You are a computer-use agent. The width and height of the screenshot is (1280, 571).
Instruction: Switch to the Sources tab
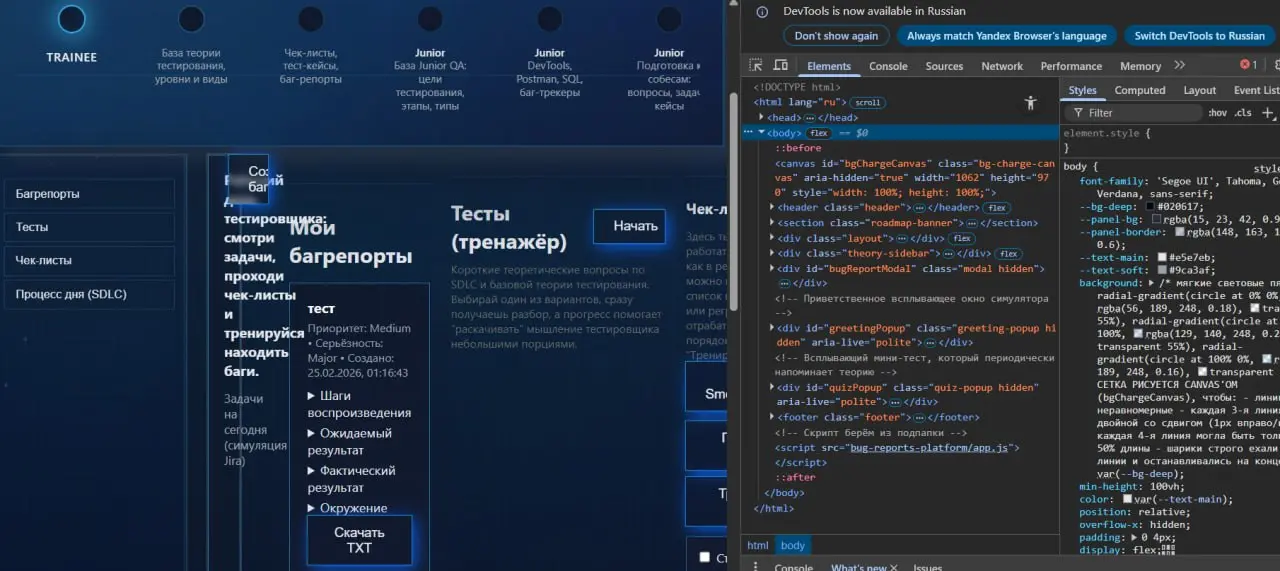pyautogui.click(x=944, y=66)
